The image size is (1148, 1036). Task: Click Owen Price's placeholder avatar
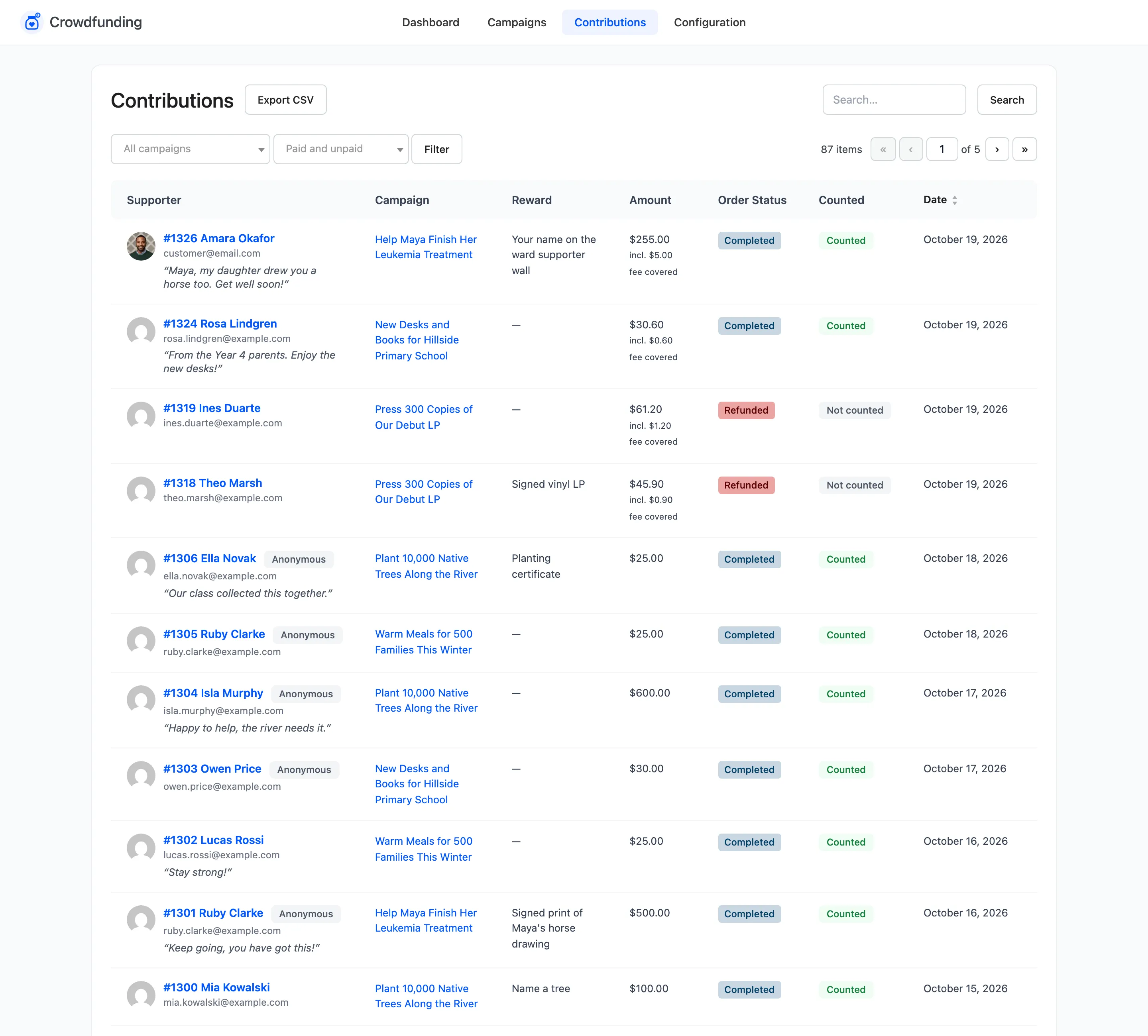pos(141,776)
